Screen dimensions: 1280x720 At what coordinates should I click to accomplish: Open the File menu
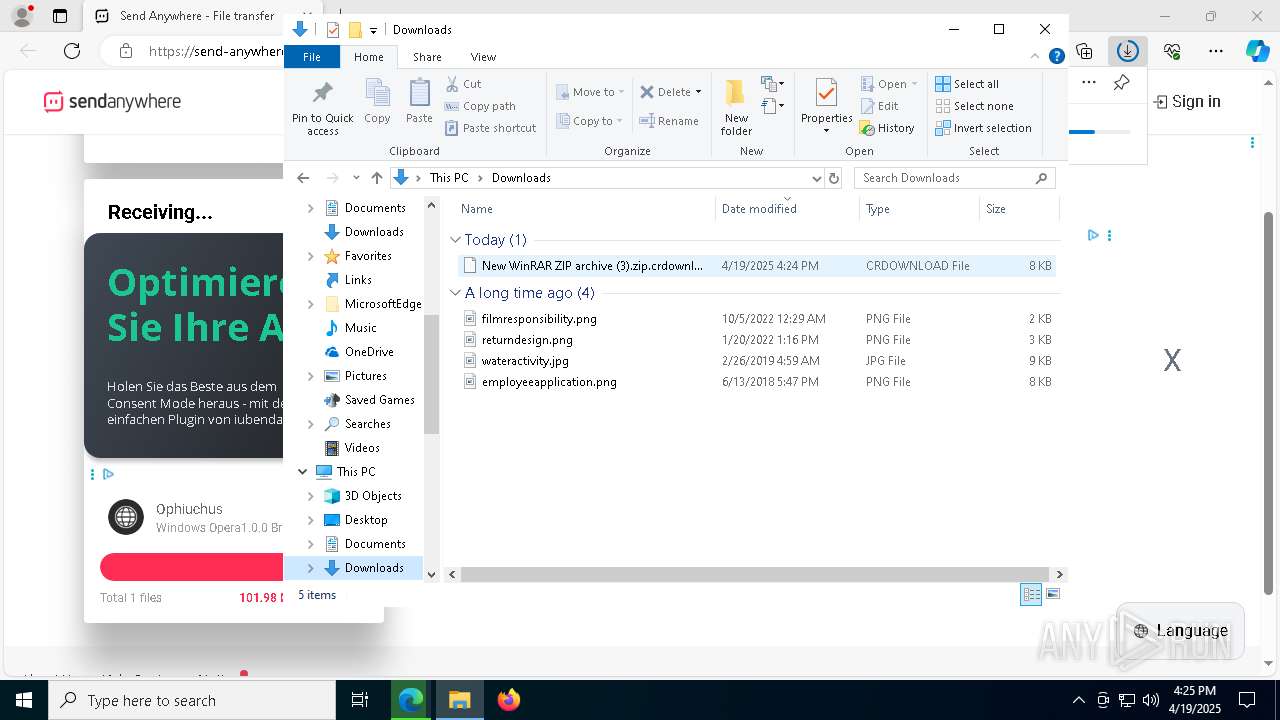[312, 57]
